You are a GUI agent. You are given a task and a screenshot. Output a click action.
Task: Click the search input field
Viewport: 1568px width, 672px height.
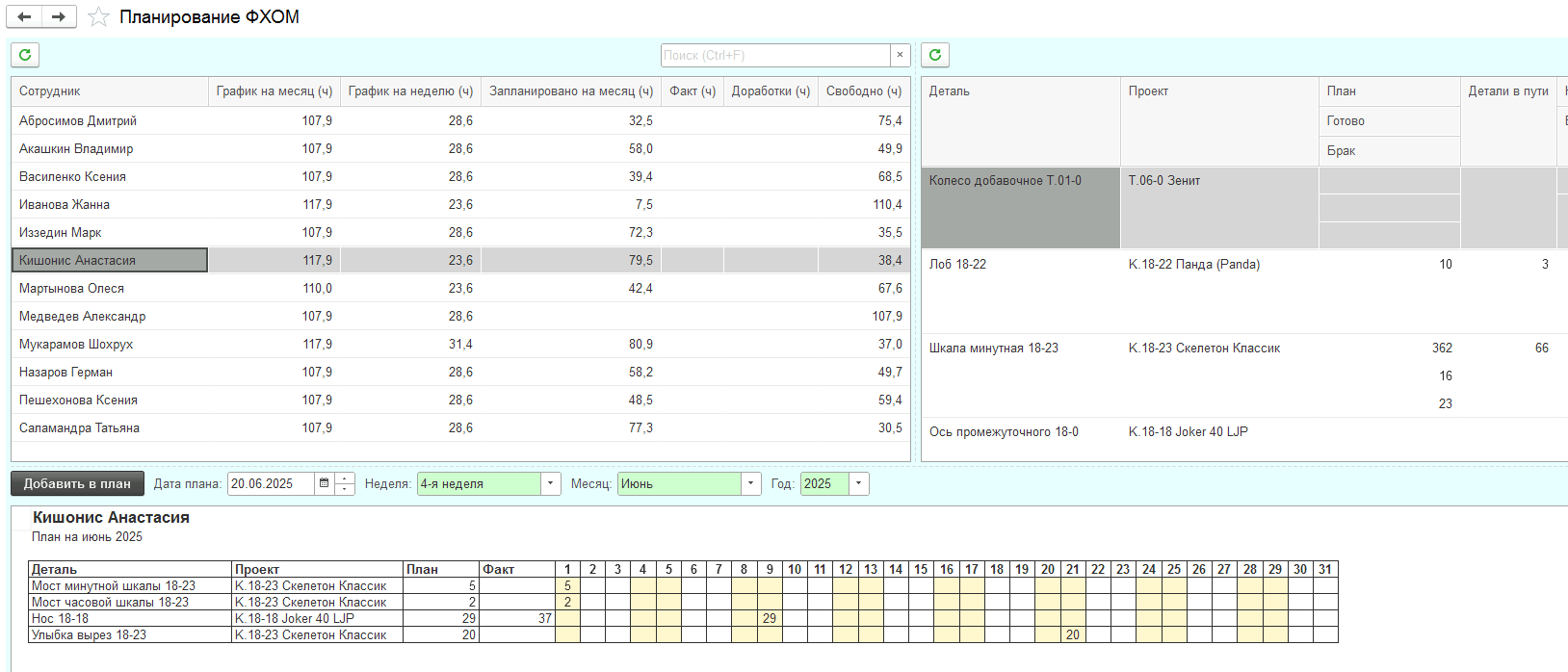(774, 55)
